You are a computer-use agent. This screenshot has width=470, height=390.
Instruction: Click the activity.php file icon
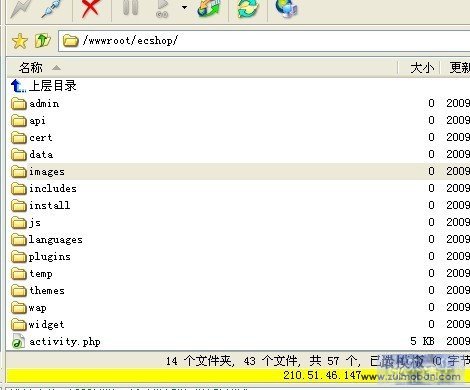click(x=18, y=342)
